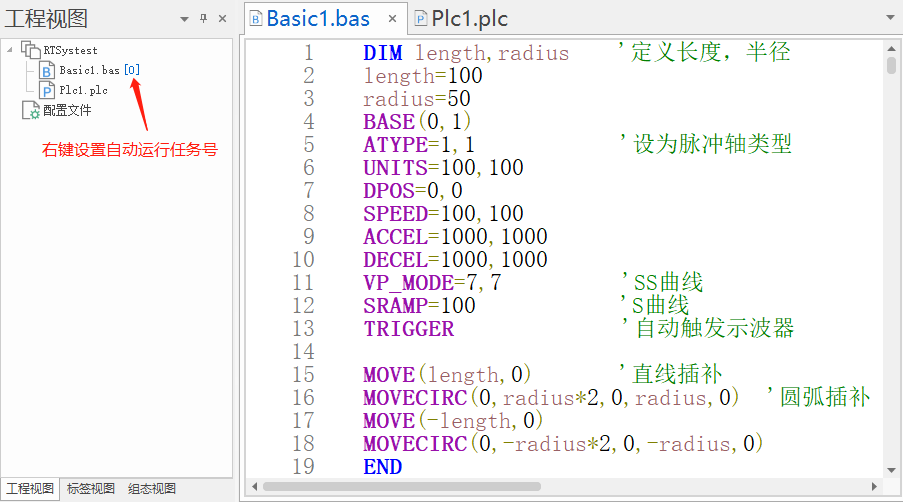The width and height of the screenshot is (903, 502).
Task: Click the comment 设为脉冲轴类型
Action: [707, 144]
